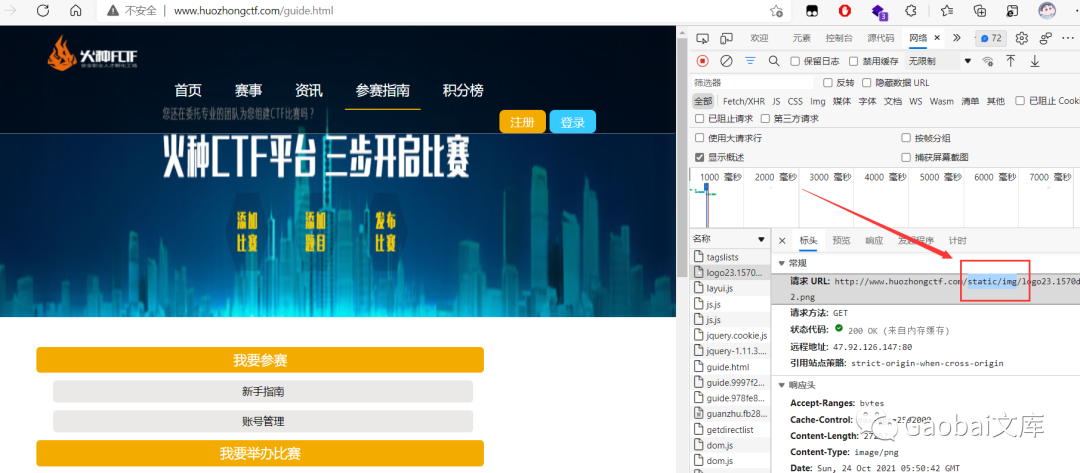Click the 1000 毫秒 overview timeline
This screenshot has width=1080, height=473.
pos(720,177)
